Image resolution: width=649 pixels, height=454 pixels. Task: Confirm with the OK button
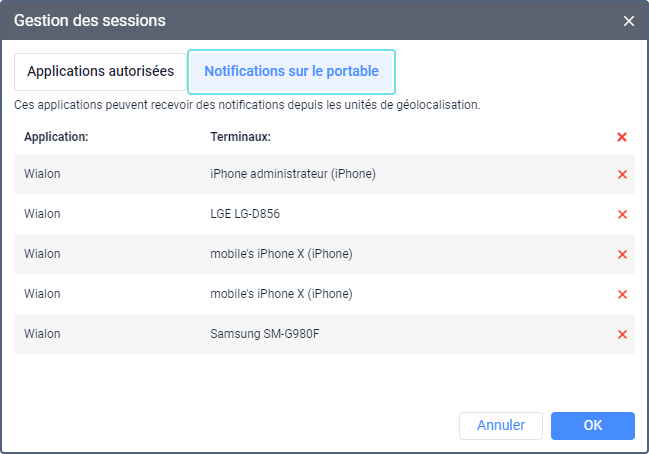pyautogui.click(x=592, y=425)
